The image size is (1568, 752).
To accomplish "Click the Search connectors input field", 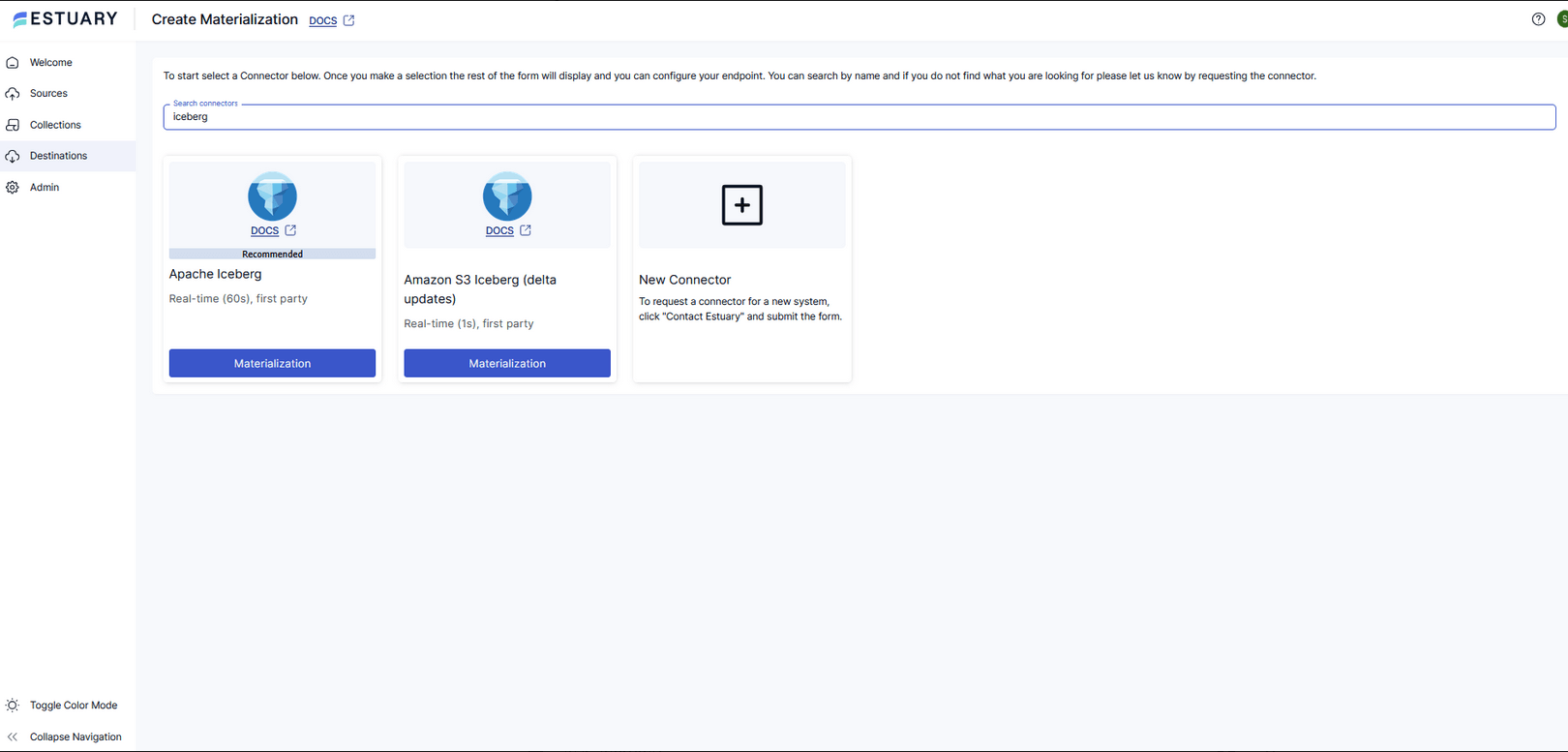I will tap(859, 117).
